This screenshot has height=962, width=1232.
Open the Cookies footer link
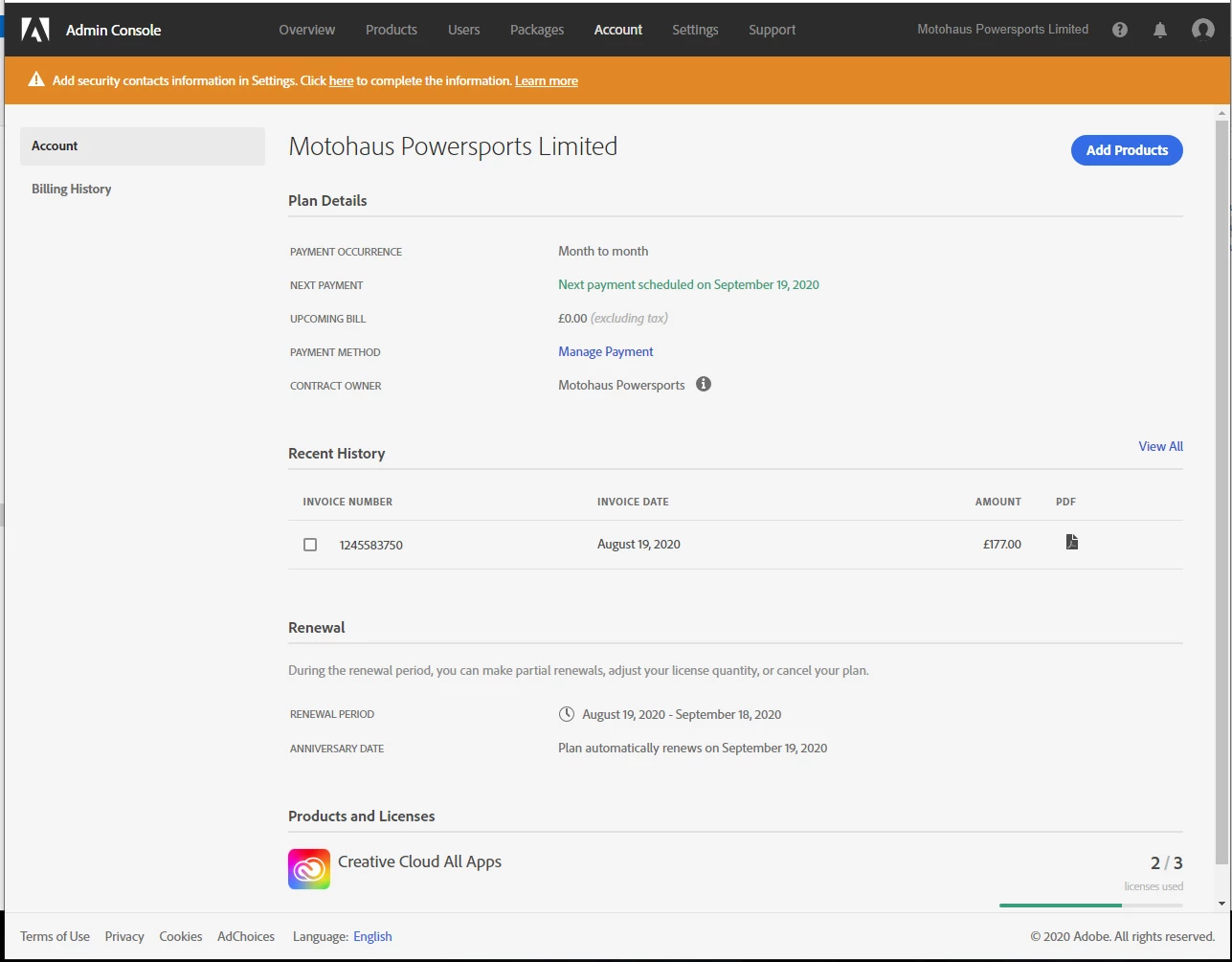[181, 936]
